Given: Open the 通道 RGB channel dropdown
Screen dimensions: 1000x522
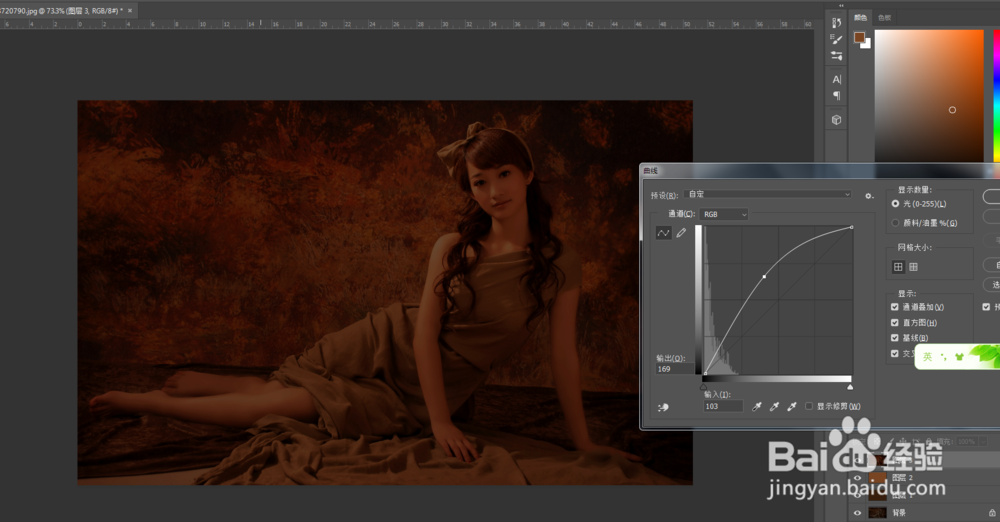Looking at the screenshot, I should (x=724, y=214).
